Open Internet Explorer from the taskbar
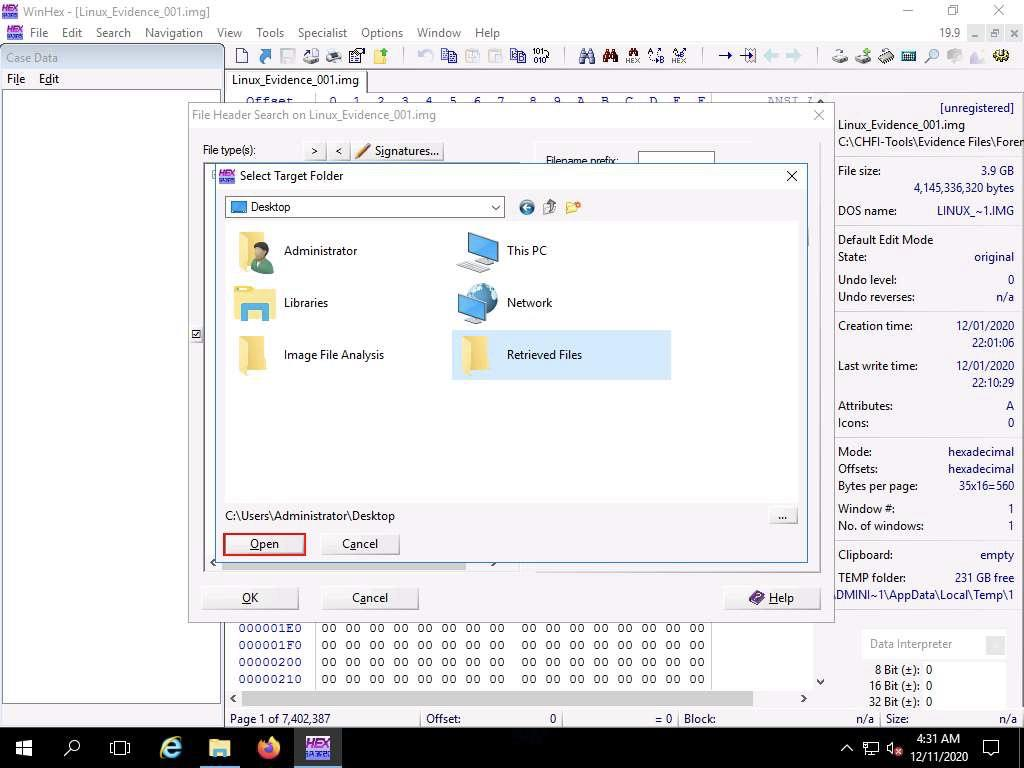 [170, 748]
